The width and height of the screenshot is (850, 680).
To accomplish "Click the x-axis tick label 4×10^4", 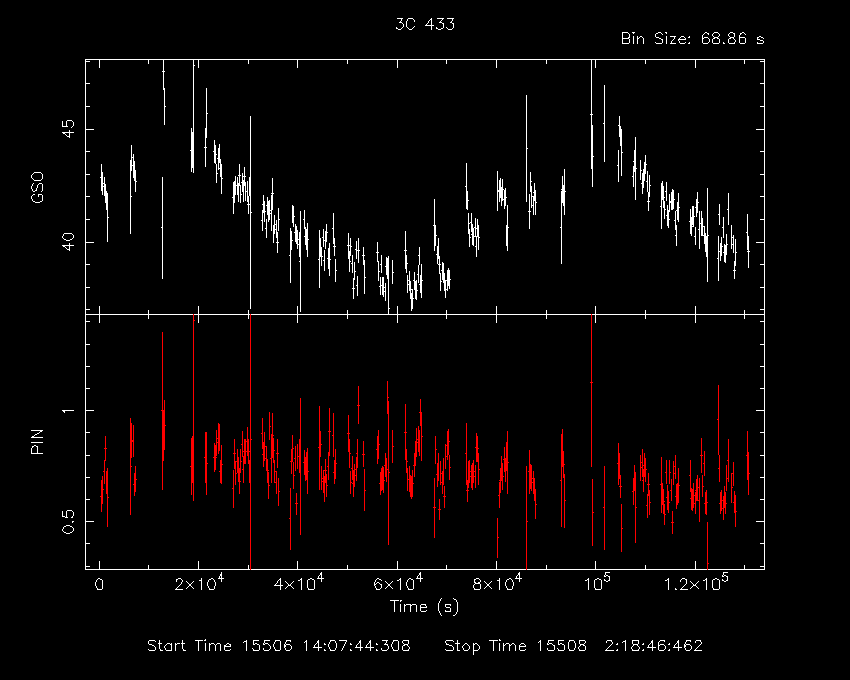I will click(299, 582).
